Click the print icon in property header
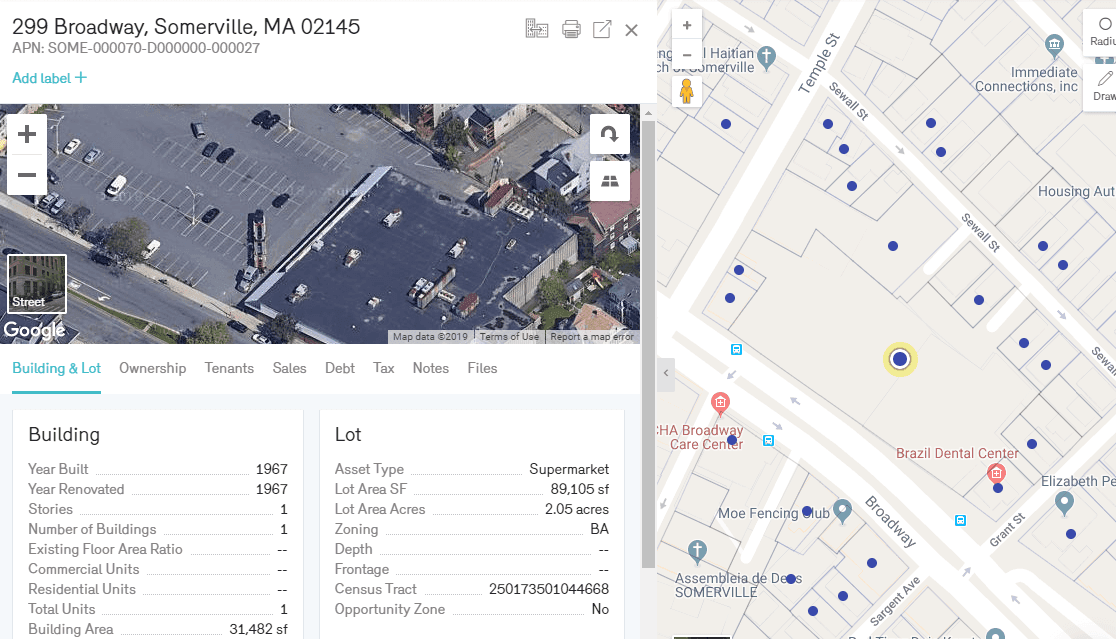This screenshot has width=1116, height=639. pos(571,29)
